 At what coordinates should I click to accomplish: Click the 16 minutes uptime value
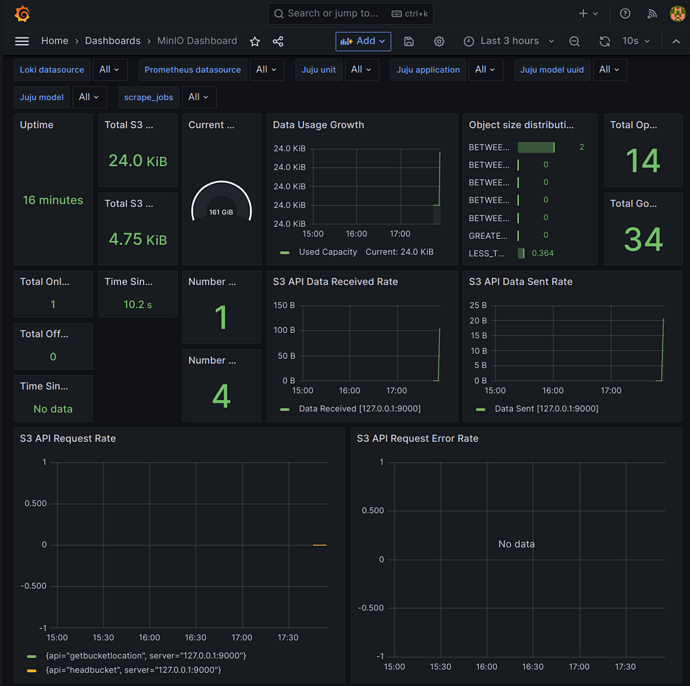tap(53, 200)
